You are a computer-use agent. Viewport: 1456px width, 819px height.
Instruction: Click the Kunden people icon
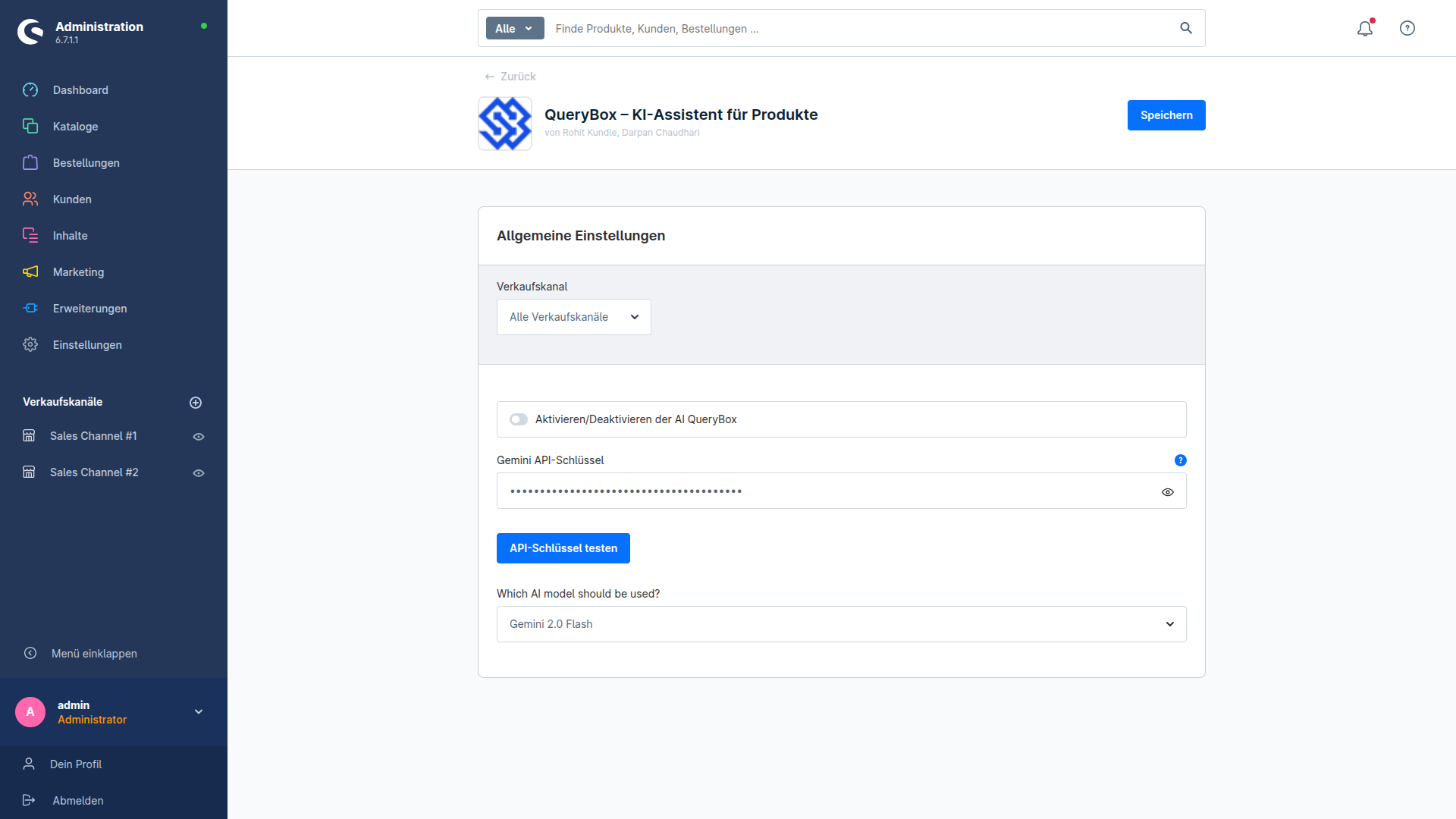30,199
